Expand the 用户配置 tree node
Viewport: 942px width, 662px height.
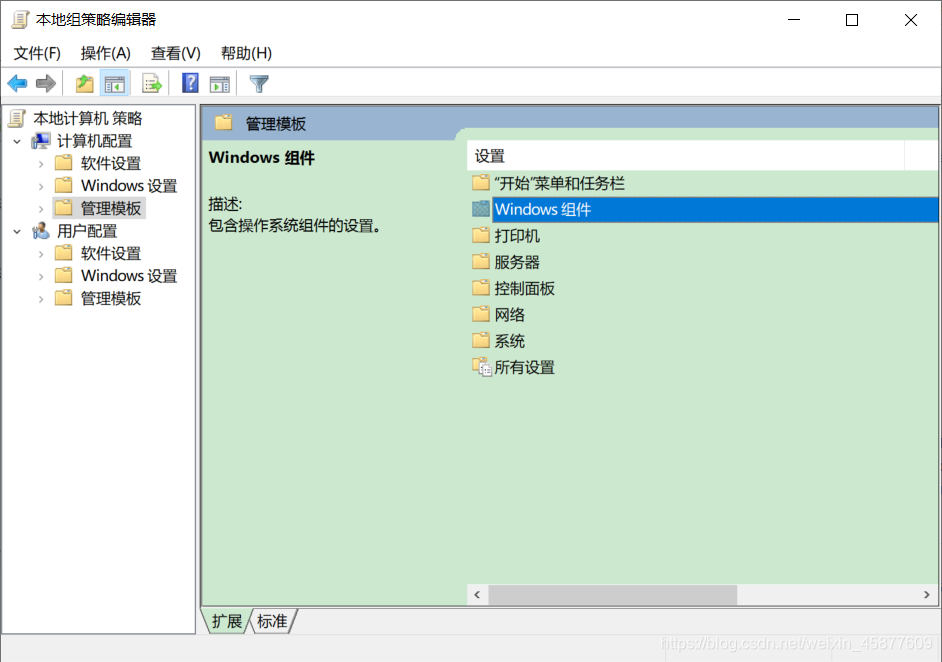pyautogui.click(x=16, y=230)
